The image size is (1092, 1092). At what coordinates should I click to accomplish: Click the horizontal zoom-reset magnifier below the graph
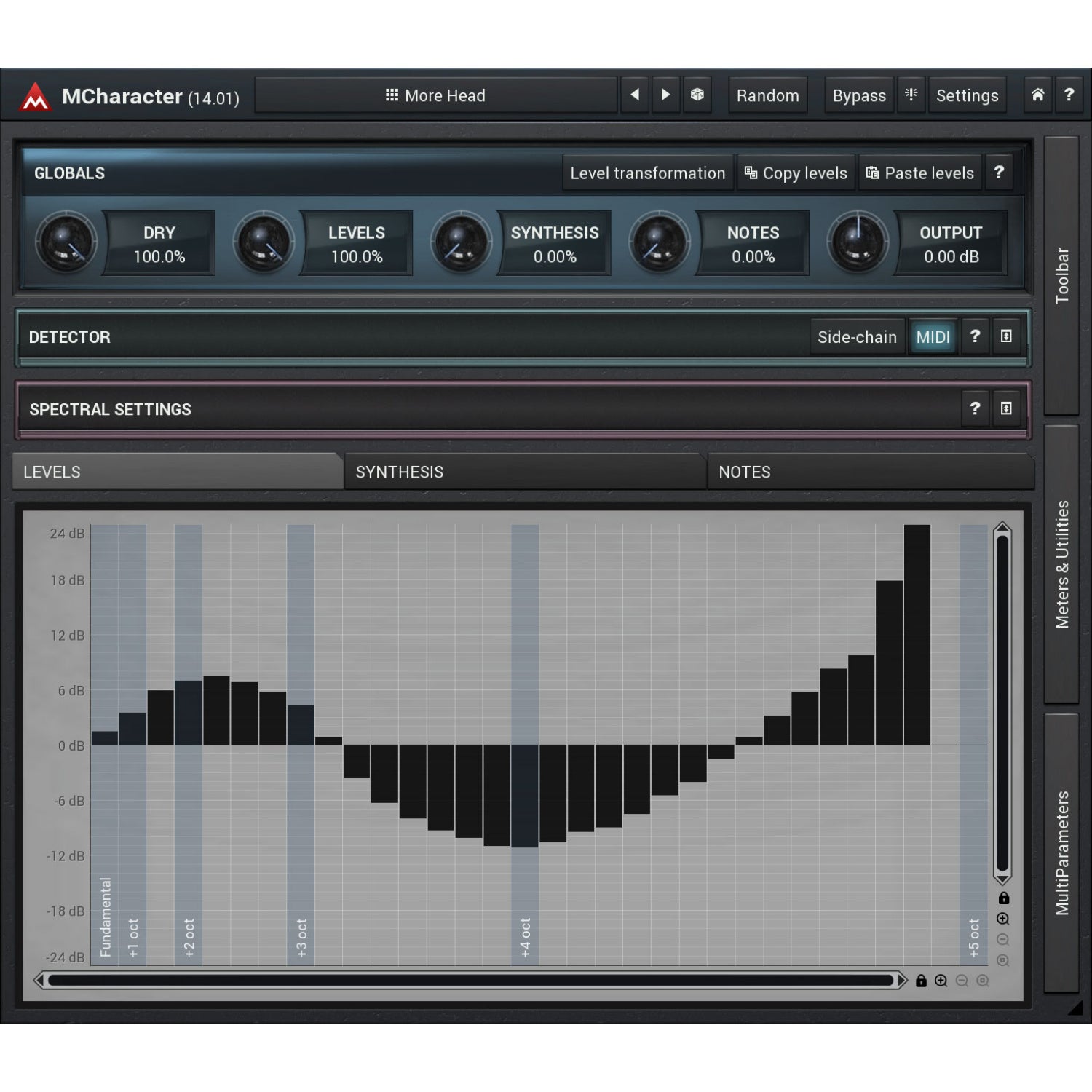(982, 981)
